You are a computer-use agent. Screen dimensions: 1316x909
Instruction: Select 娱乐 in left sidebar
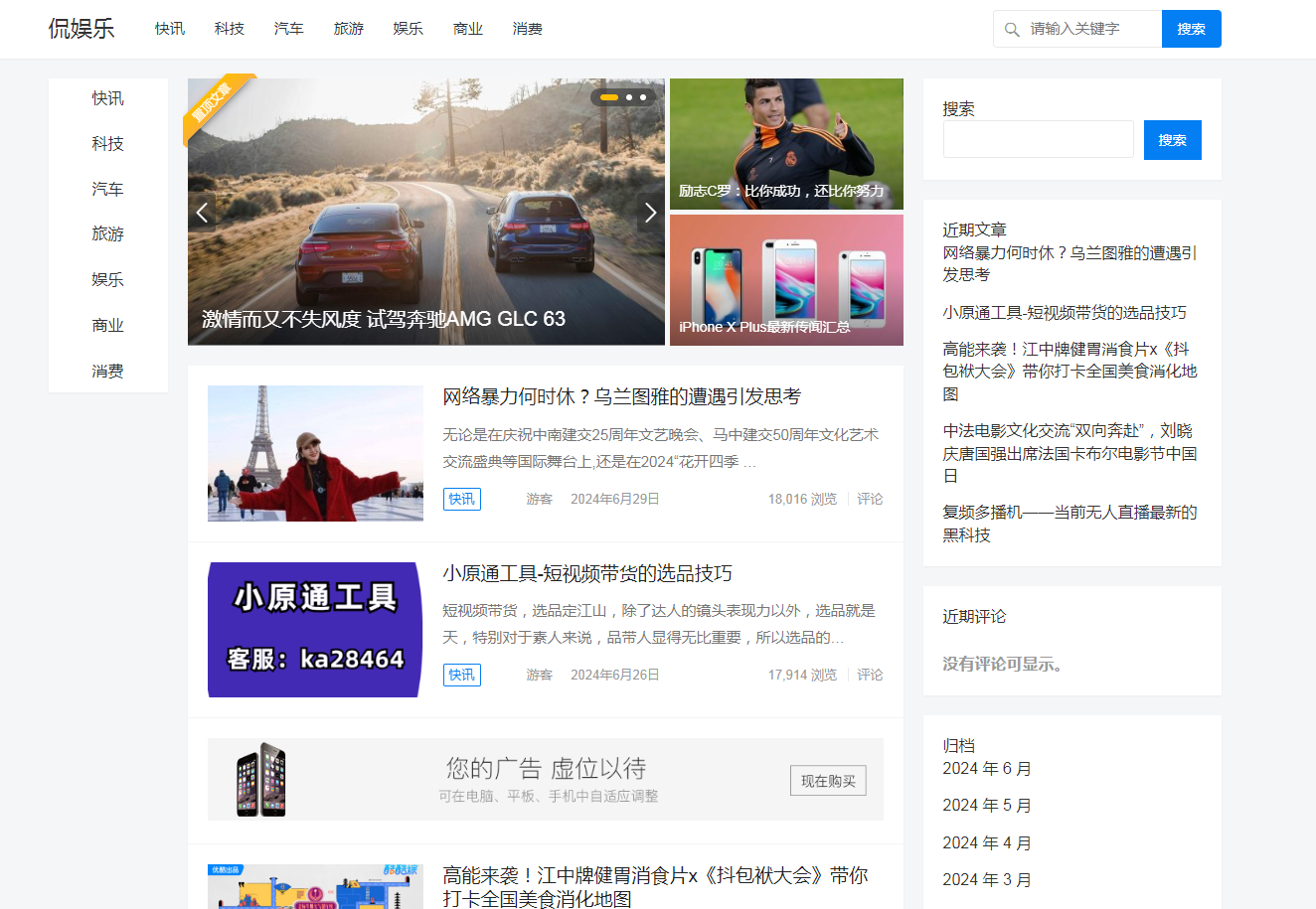(x=108, y=280)
